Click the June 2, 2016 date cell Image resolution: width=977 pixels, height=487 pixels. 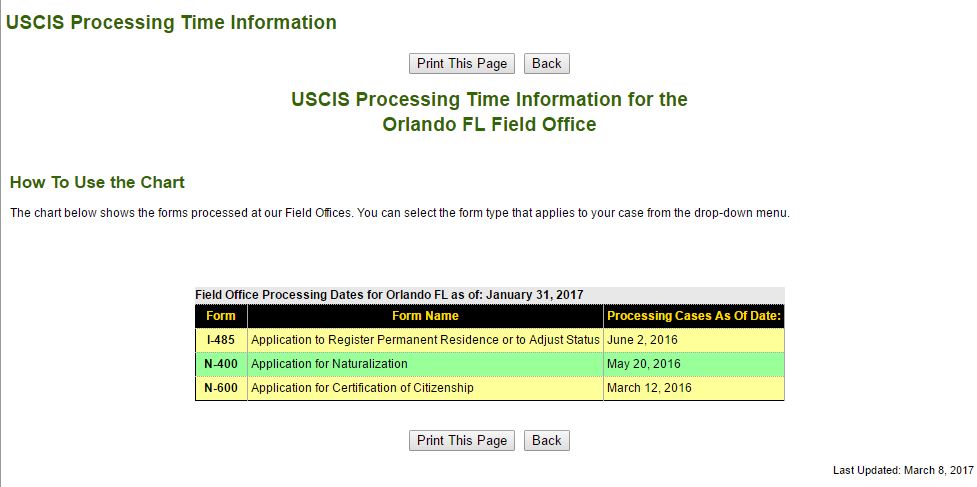coord(642,340)
